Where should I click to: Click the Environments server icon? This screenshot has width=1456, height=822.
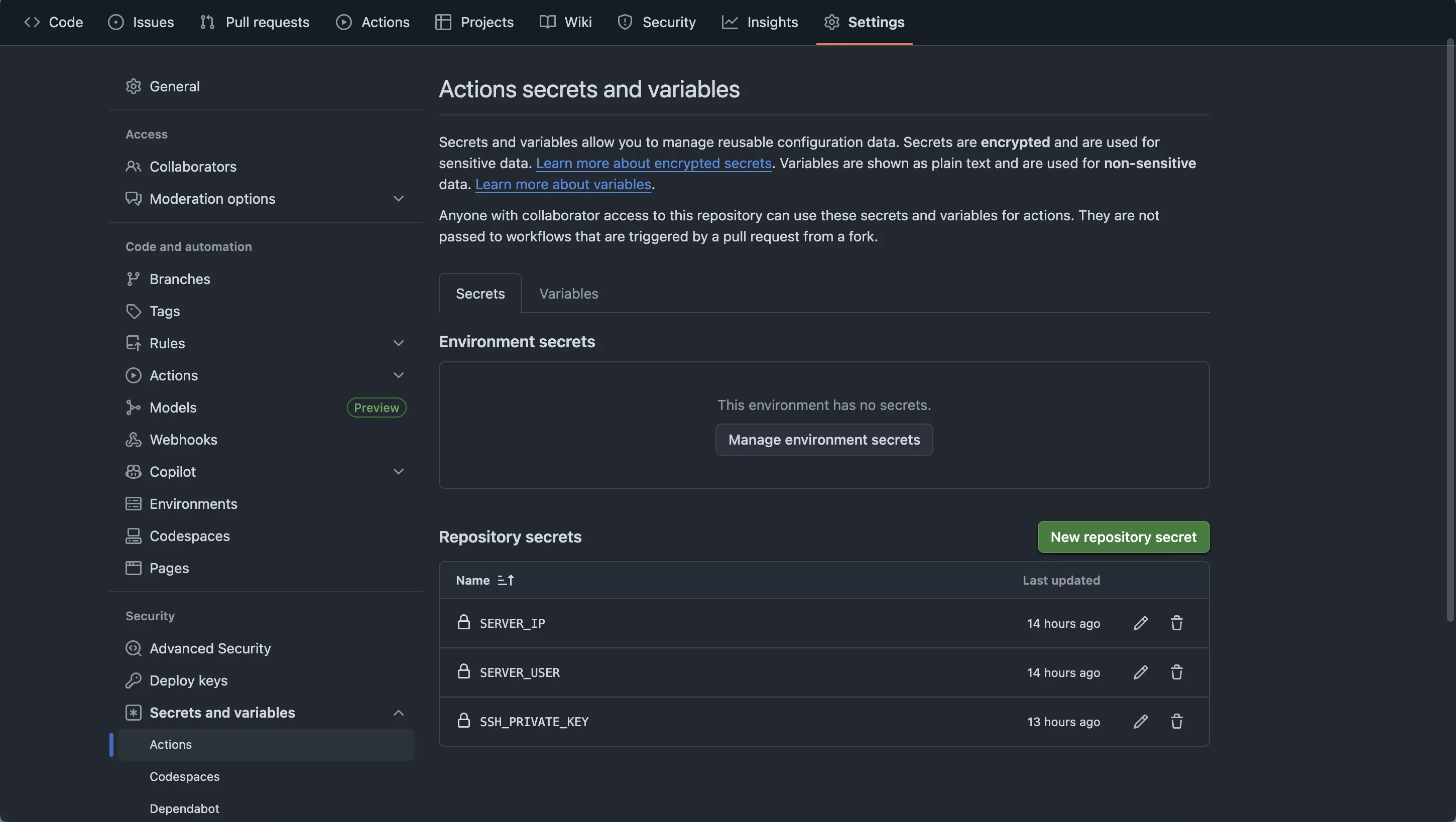[134, 504]
